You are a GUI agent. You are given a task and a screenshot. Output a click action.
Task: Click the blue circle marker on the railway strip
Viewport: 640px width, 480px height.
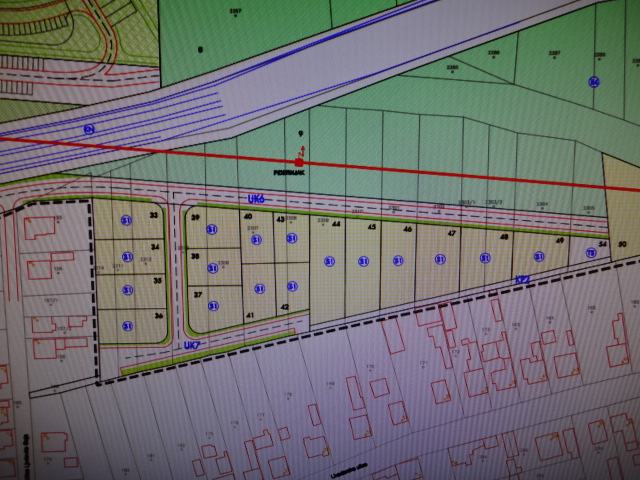click(x=89, y=130)
